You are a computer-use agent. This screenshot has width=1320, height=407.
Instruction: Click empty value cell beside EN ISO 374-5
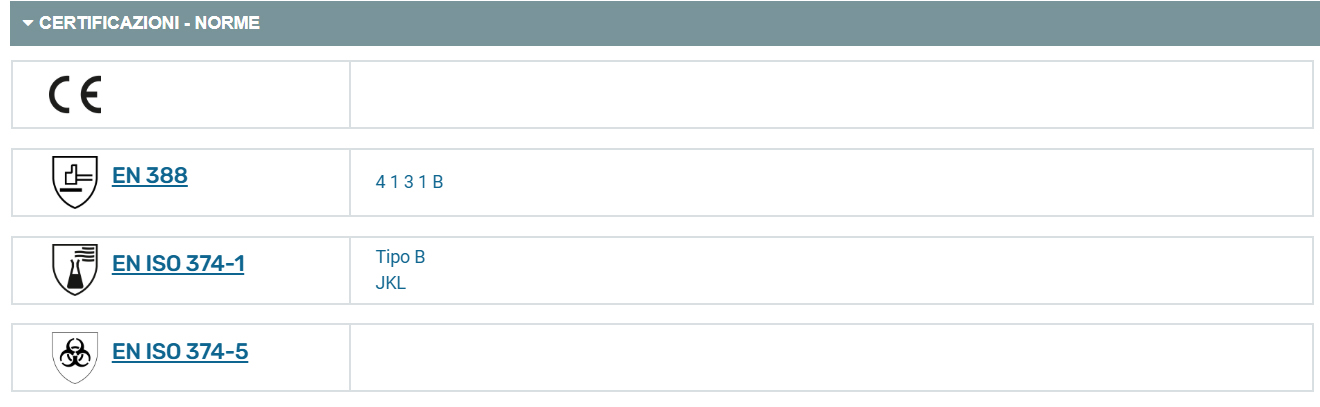pos(831,357)
